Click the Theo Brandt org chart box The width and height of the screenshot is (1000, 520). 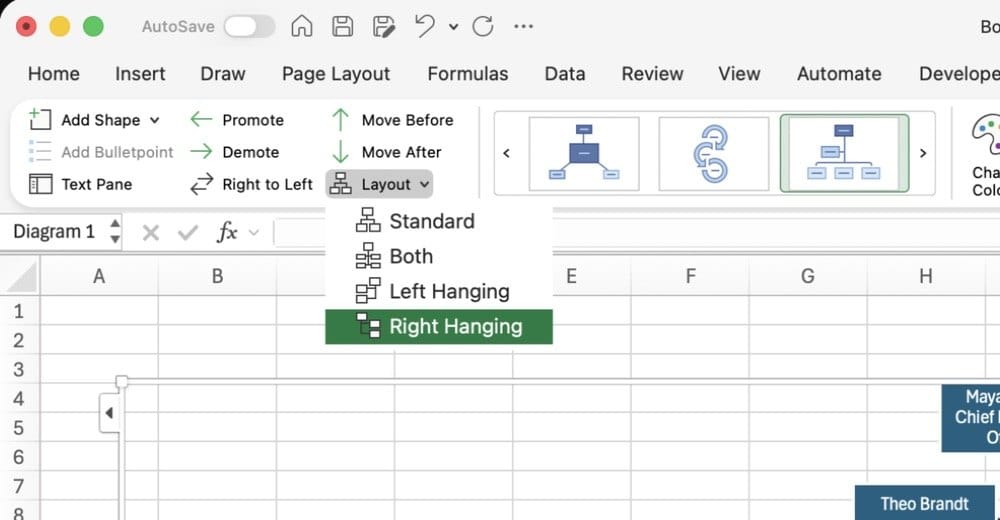pos(925,503)
